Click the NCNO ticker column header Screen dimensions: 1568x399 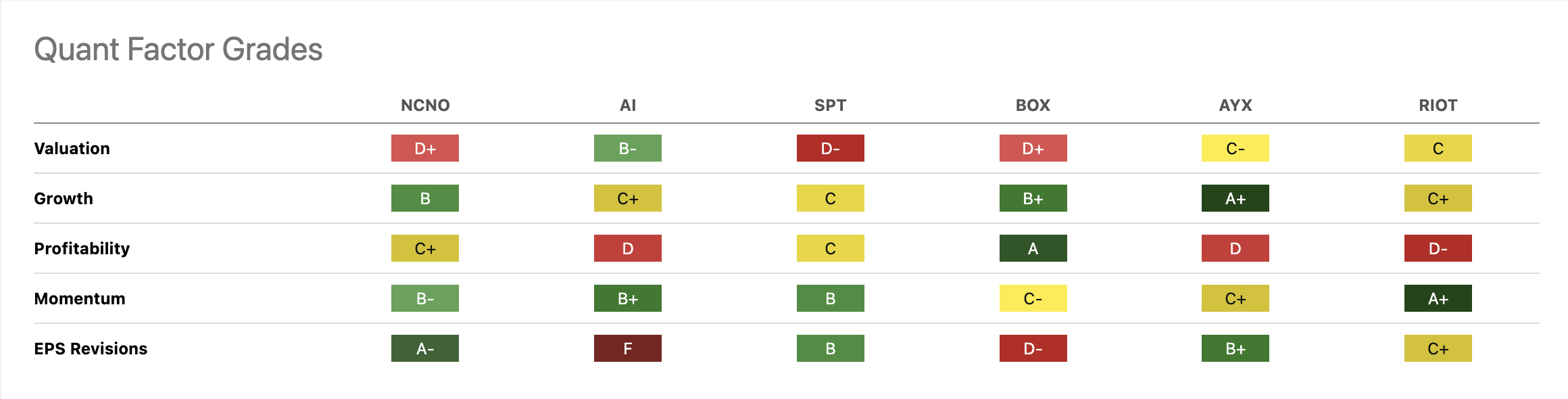coord(425,105)
